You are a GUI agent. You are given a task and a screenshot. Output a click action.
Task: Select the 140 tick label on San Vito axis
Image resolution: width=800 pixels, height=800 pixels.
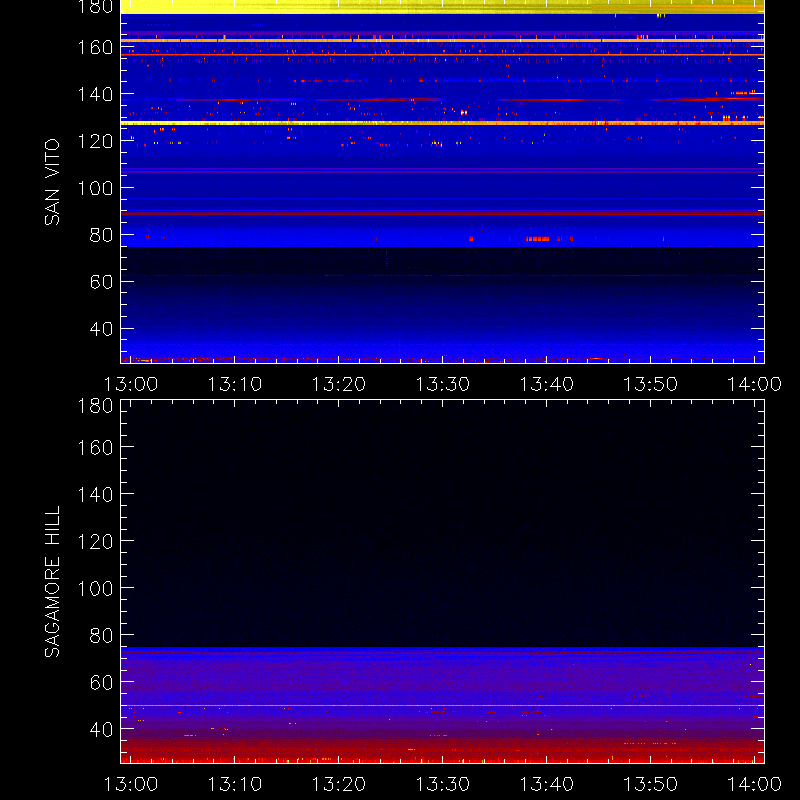[95, 94]
